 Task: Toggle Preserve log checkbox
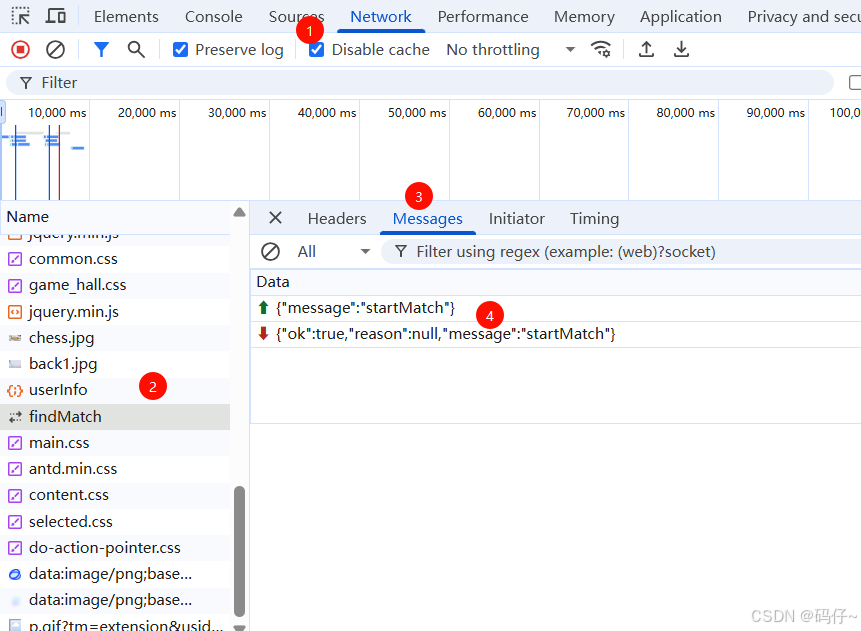(x=180, y=49)
